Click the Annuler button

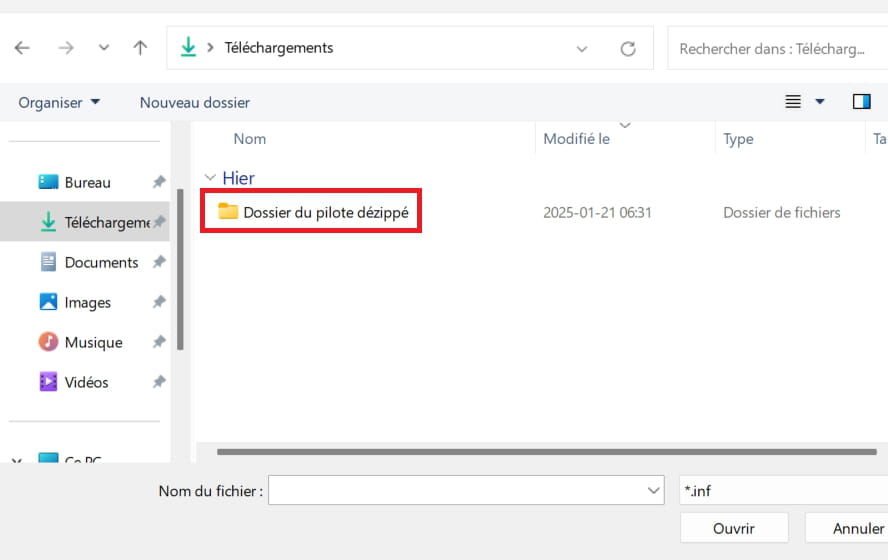coord(847,528)
